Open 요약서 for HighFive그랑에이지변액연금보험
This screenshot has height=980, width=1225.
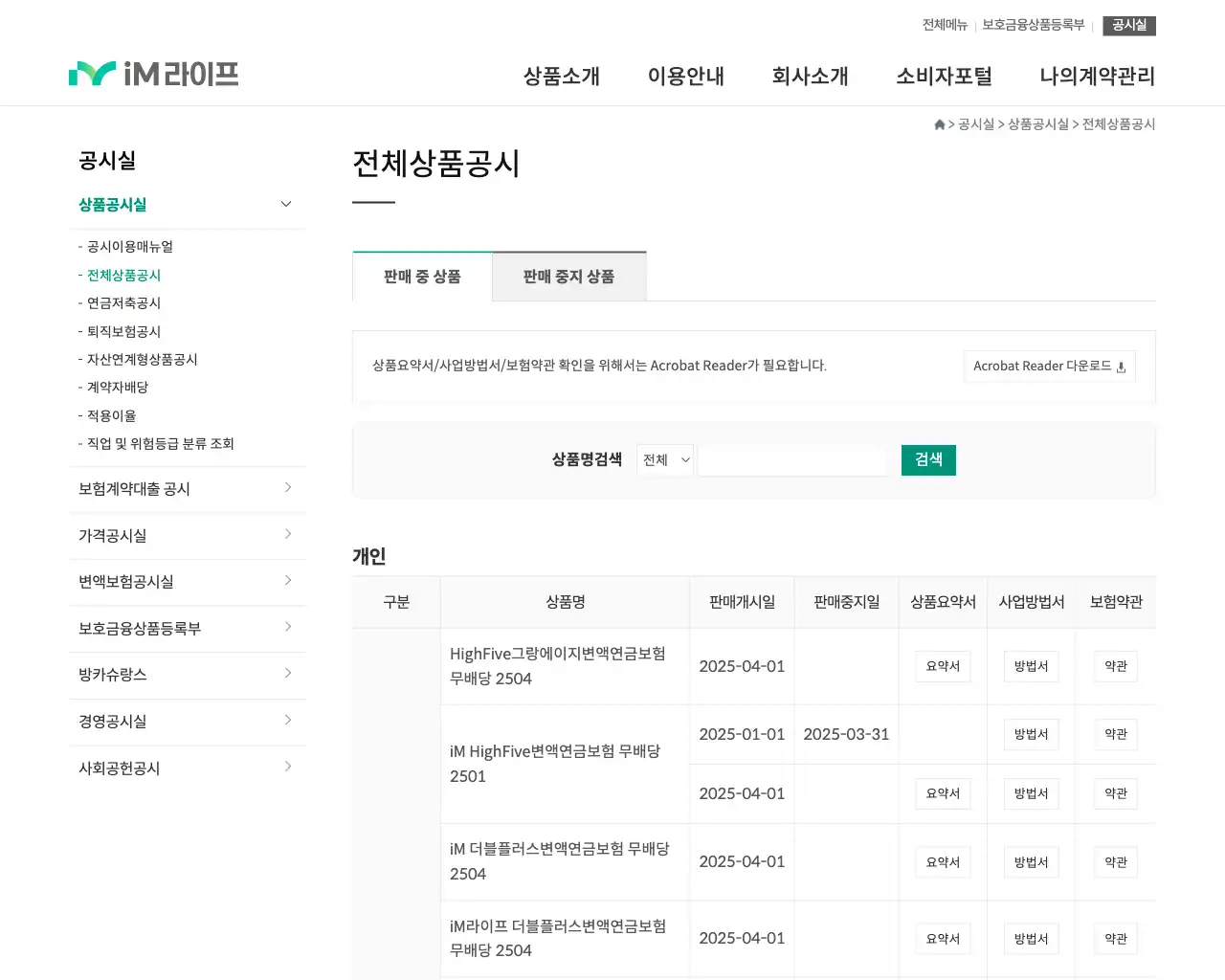943,666
